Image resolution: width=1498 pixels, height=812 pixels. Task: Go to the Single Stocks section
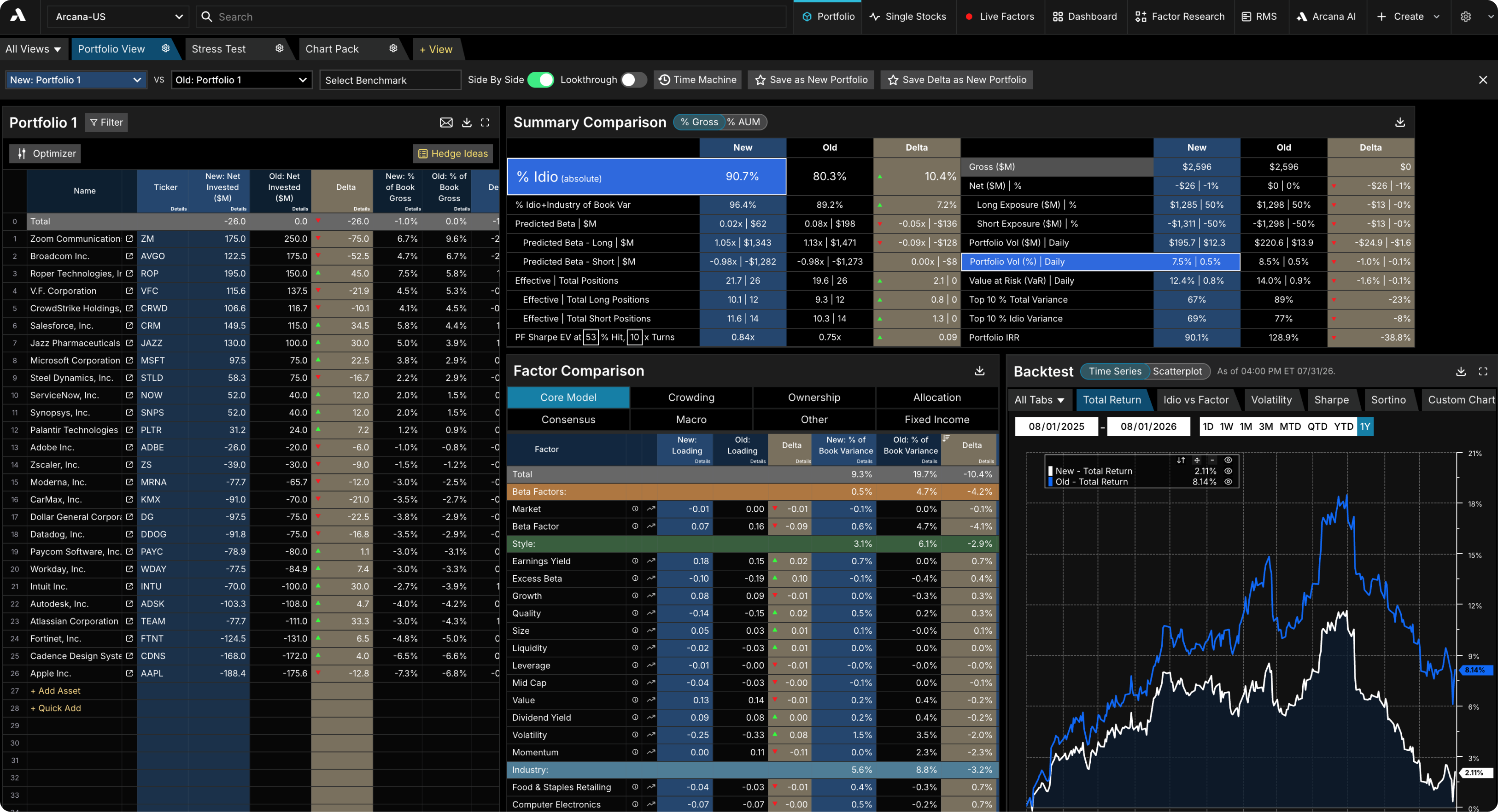[908, 16]
